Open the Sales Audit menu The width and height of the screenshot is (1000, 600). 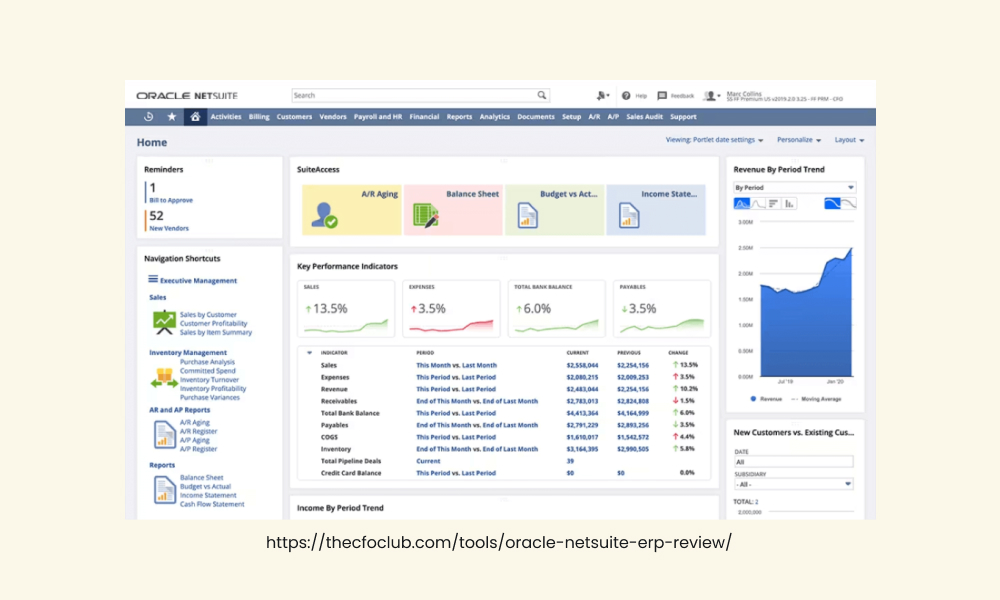coord(644,117)
